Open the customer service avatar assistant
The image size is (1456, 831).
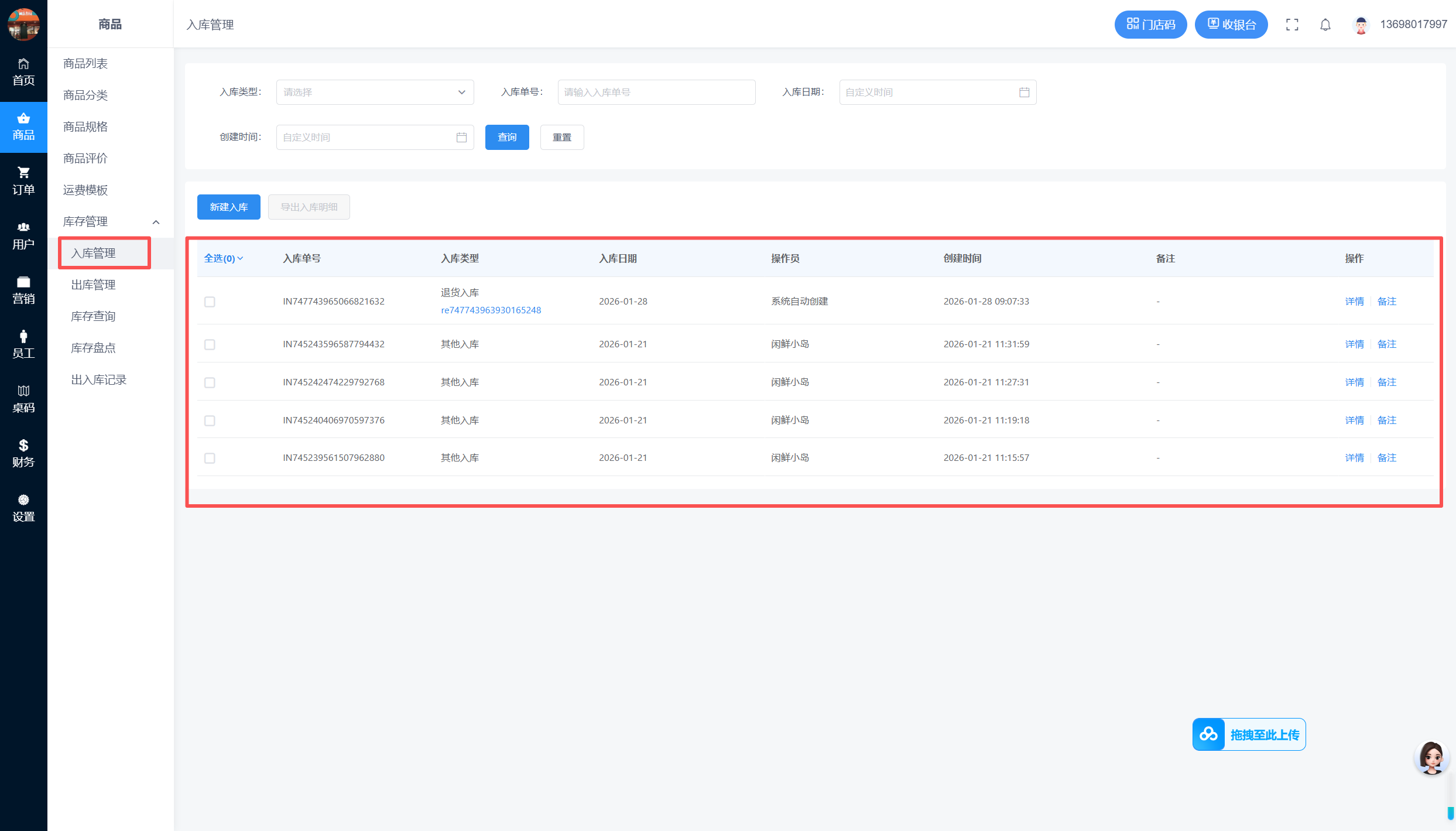(1431, 758)
